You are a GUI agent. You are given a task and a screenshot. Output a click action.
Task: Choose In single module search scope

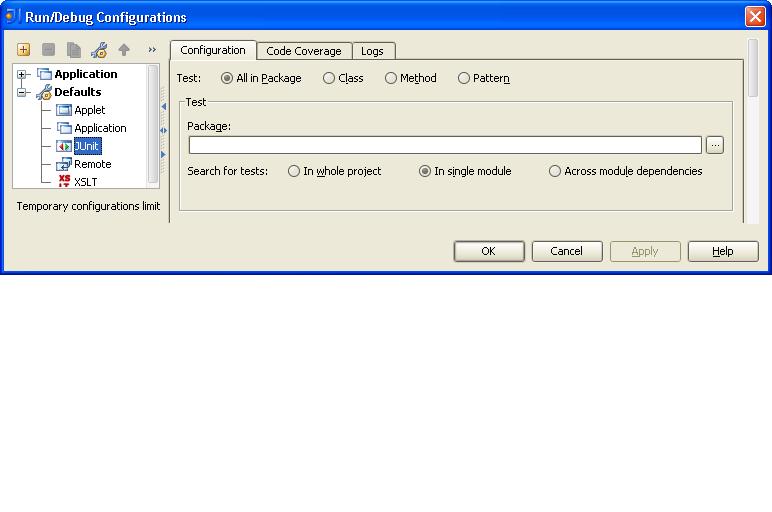coord(424,171)
